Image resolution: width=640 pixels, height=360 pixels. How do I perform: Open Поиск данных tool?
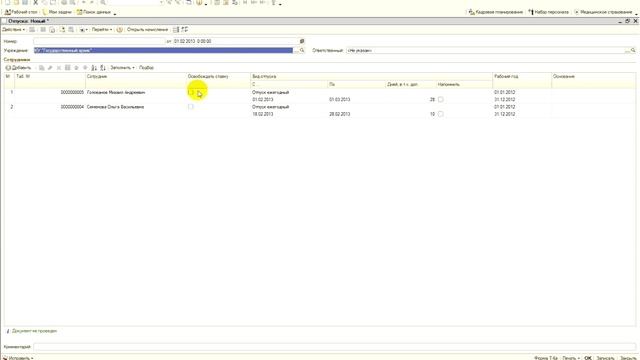tap(94, 12)
